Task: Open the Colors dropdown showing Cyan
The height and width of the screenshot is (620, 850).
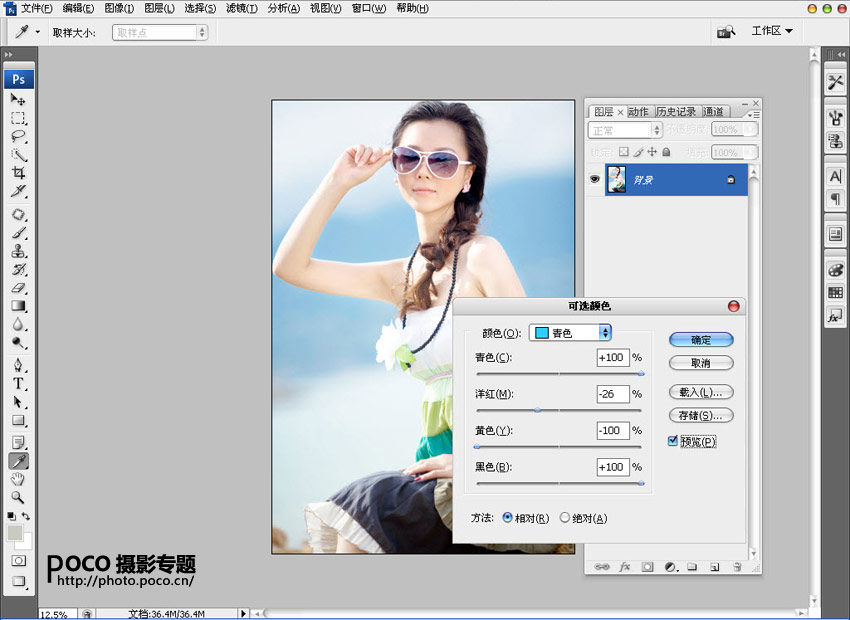Action: (570, 333)
